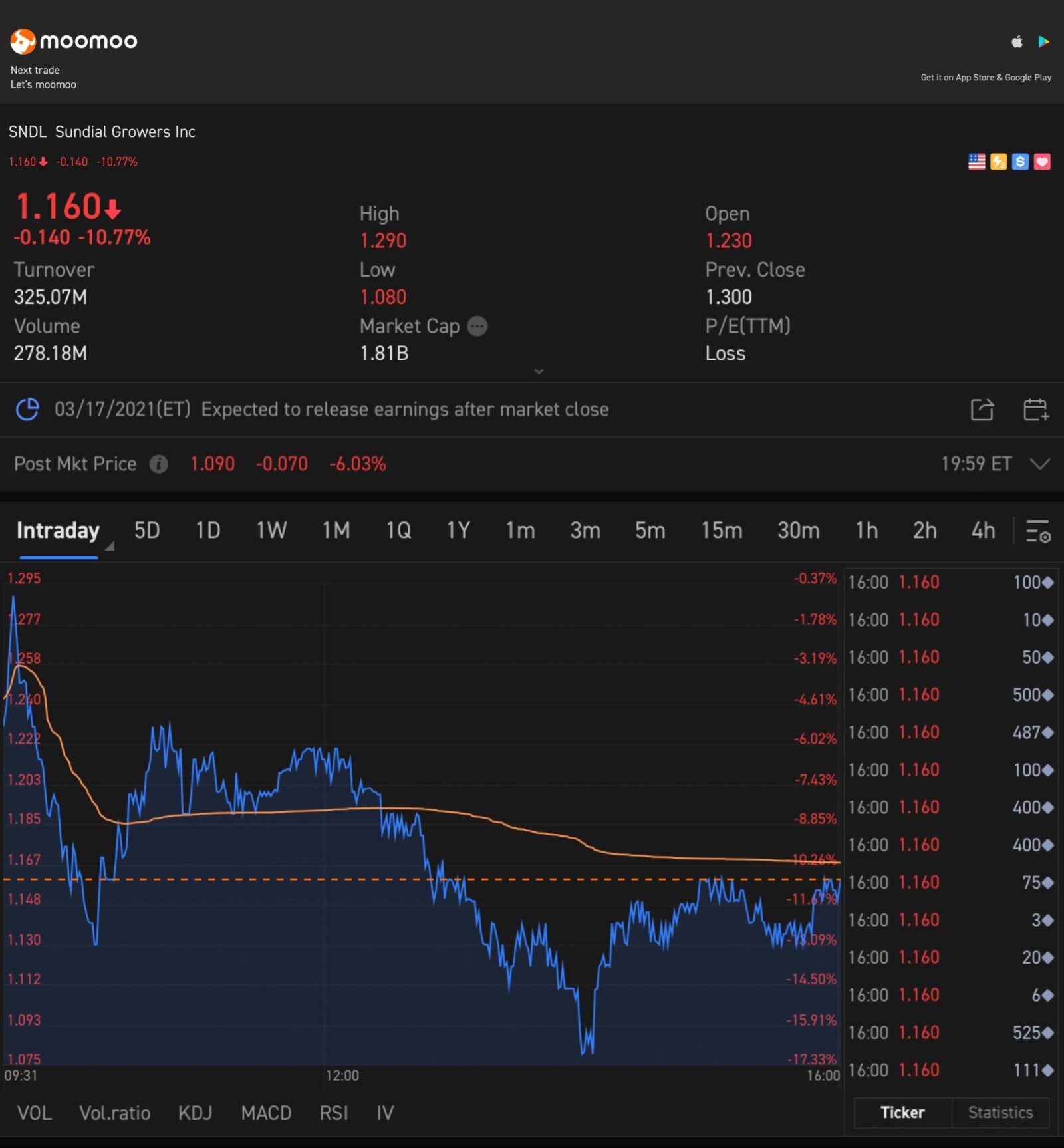Switch to the 5D chart tab
The image size is (1064, 1148).
[147, 531]
